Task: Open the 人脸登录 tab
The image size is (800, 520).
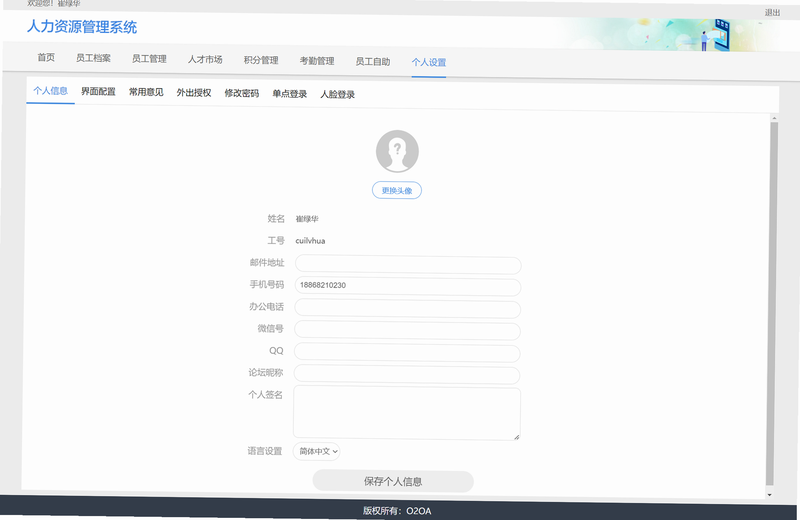Action: coord(338,94)
